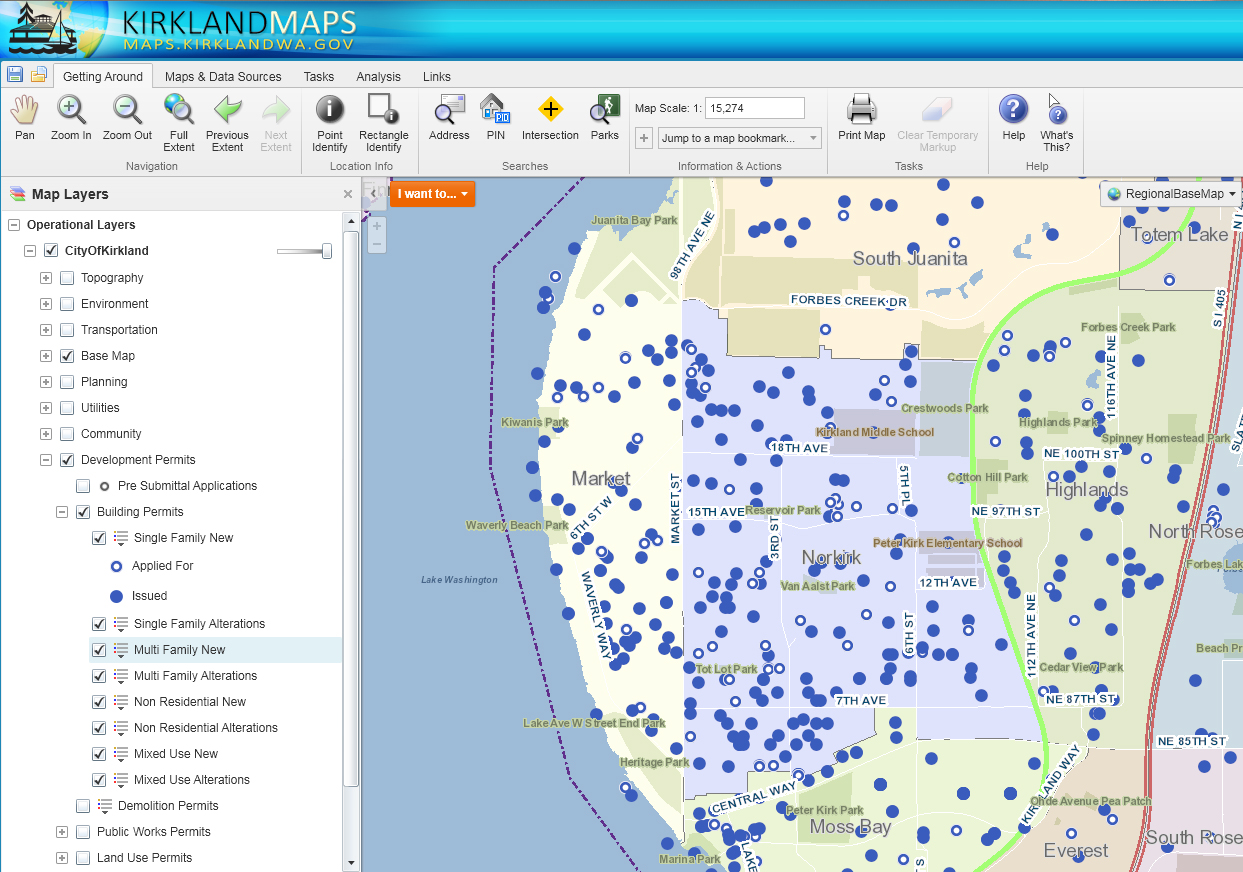Open the RegionalBaseMap basemap dropdown
Image resolution: width=1243 pixels, height=872 pixels.
tap(1171, 194)
